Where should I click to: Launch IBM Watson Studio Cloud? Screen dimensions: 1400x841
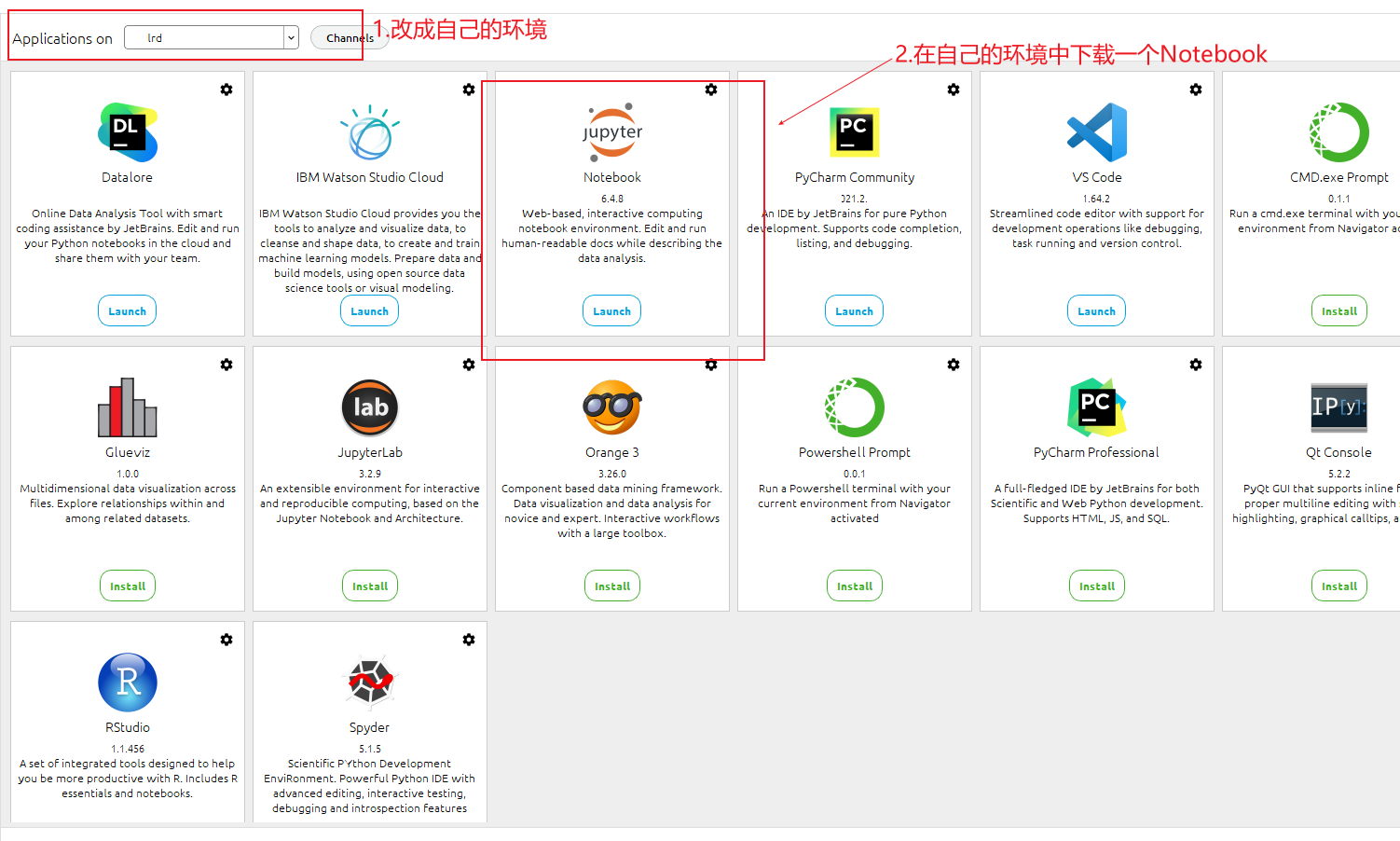tap(370, 311)
